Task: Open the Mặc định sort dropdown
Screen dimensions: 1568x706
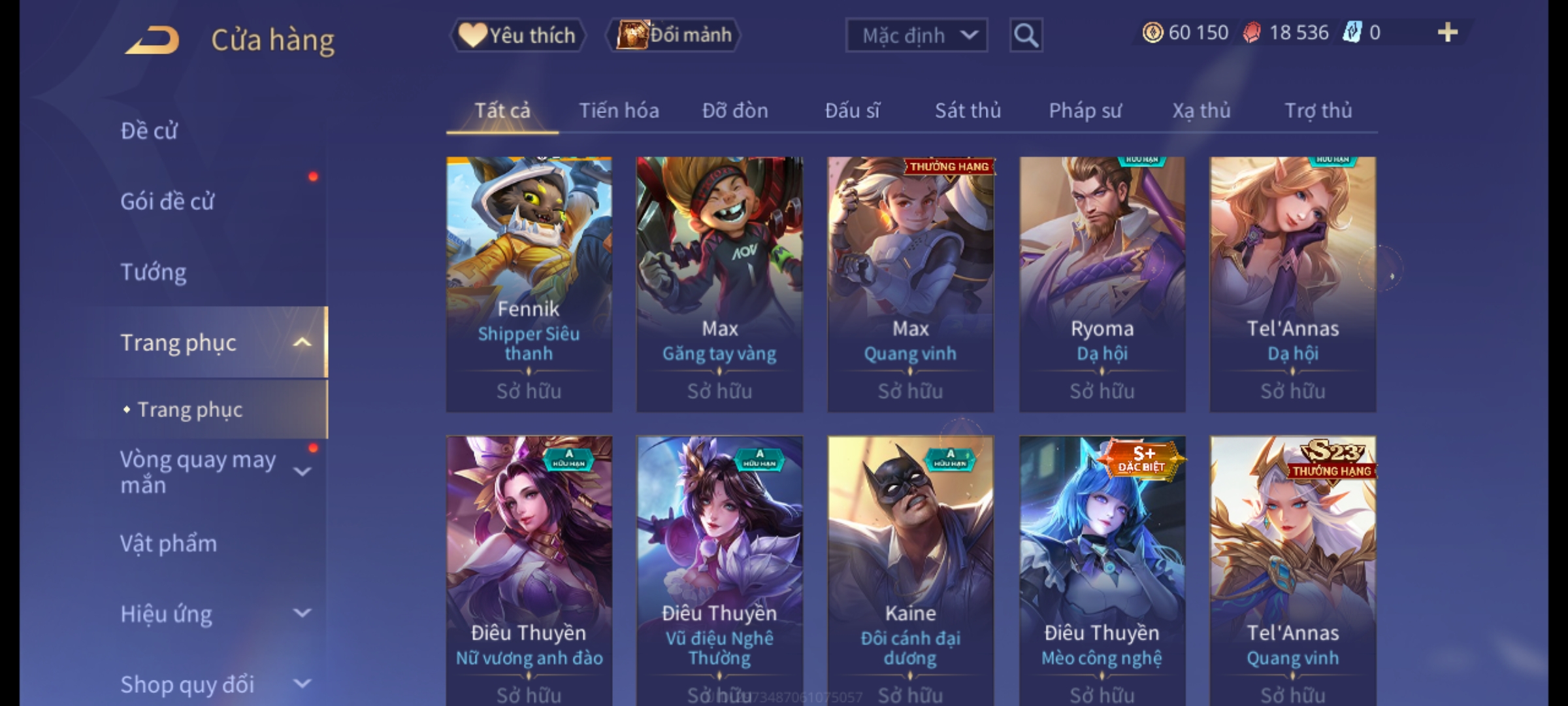Action: (916, 35)
